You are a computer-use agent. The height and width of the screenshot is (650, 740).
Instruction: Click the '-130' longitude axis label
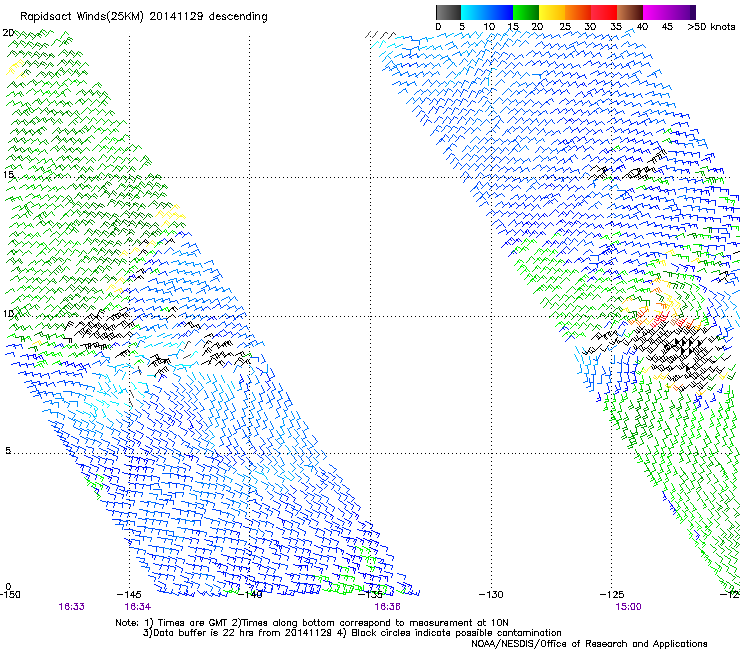pyautogui.click(x=491, y=594)
